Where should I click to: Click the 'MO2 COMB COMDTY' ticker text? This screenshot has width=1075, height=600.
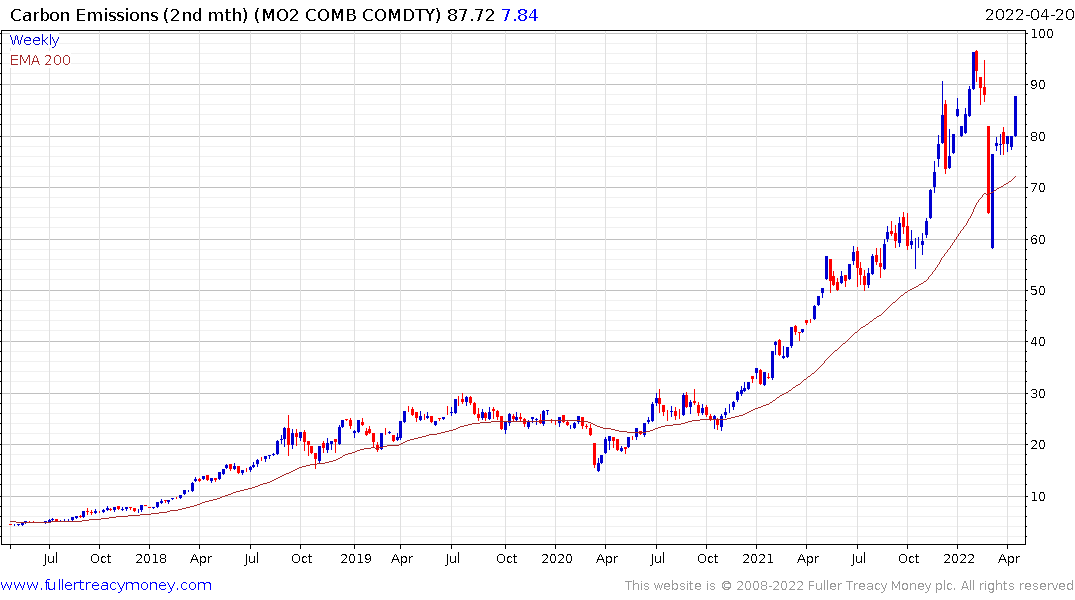(348, 14)
